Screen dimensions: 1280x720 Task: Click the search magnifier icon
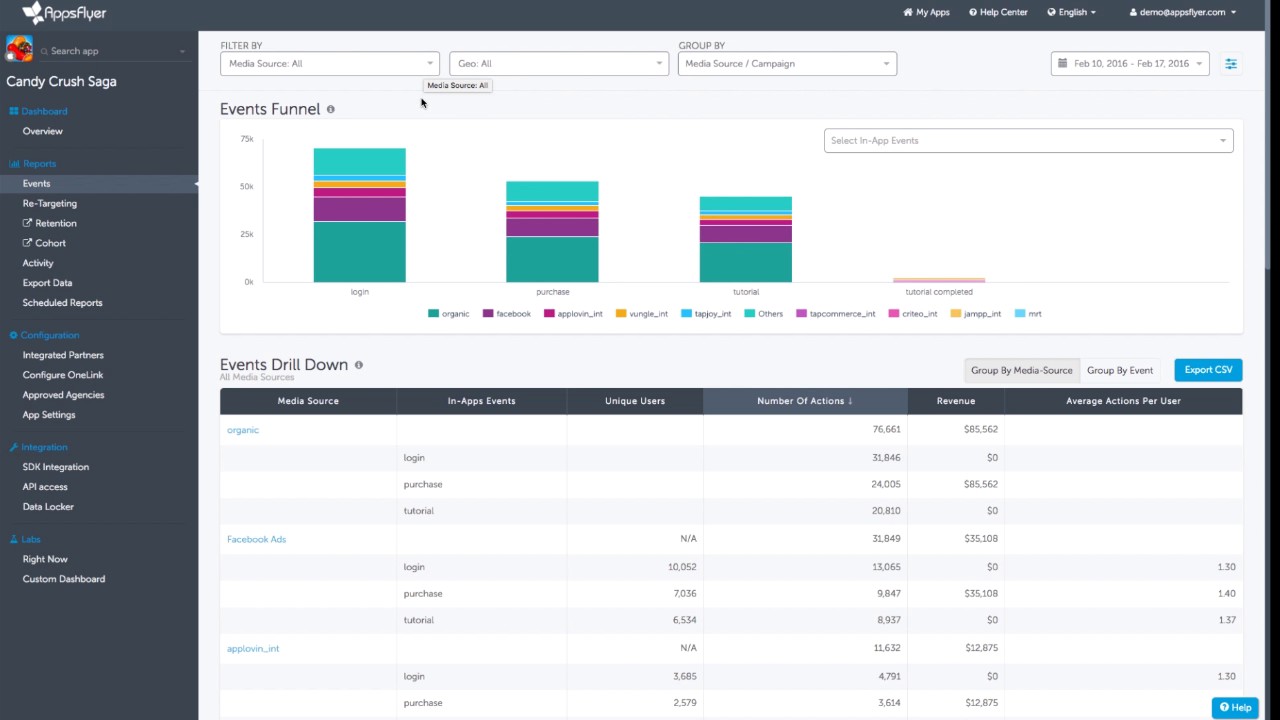tap(44, 51)
